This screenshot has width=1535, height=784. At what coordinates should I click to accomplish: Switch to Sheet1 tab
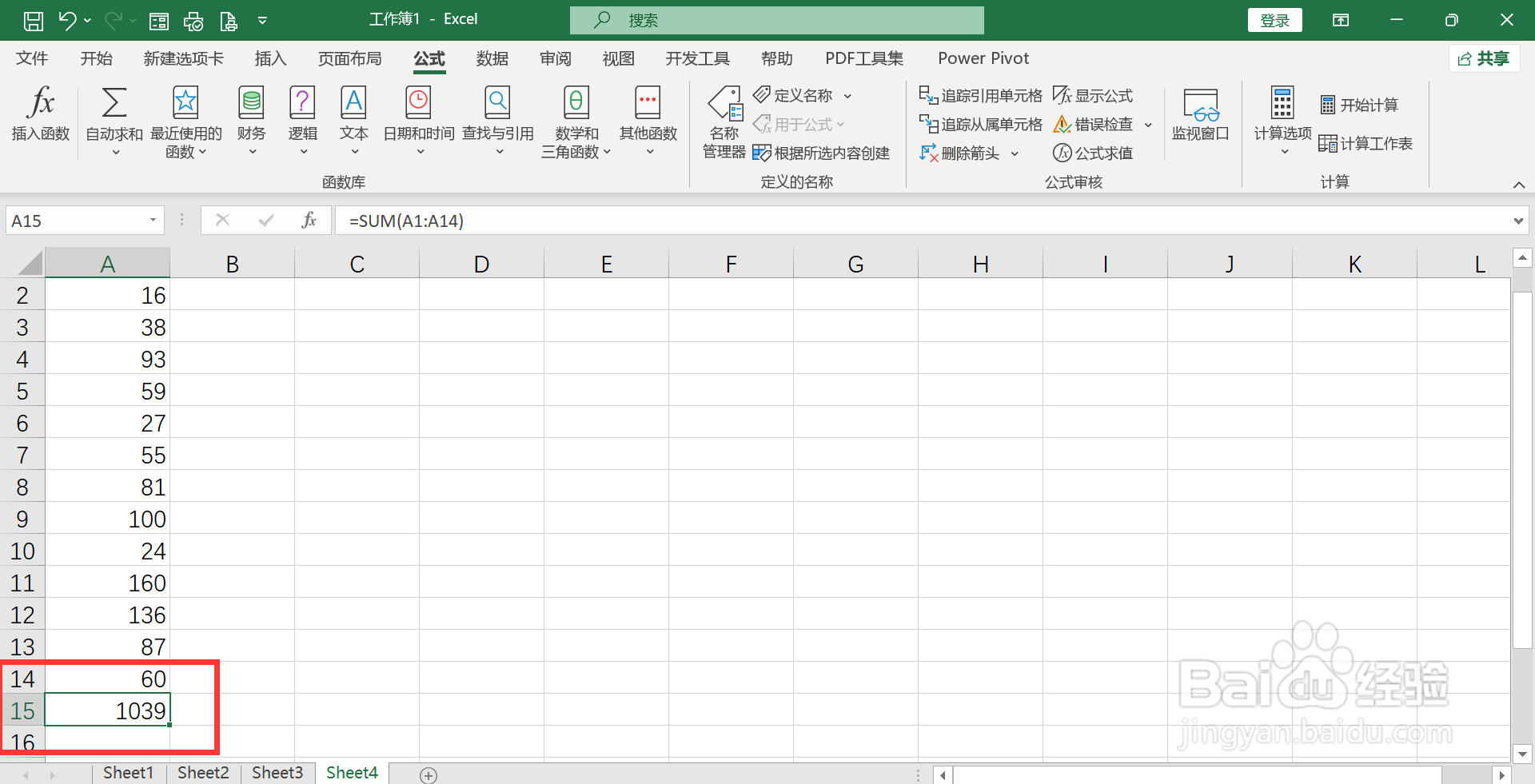point(129,773)
